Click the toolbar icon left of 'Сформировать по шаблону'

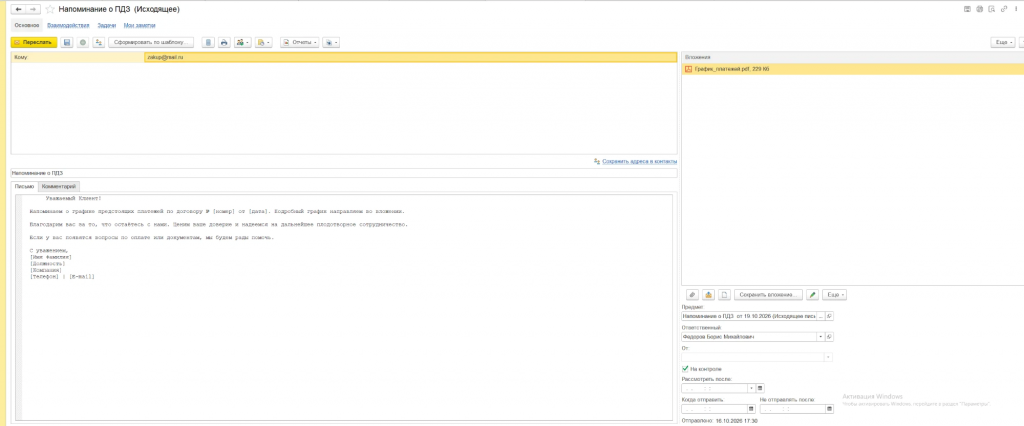click(99, 42)
